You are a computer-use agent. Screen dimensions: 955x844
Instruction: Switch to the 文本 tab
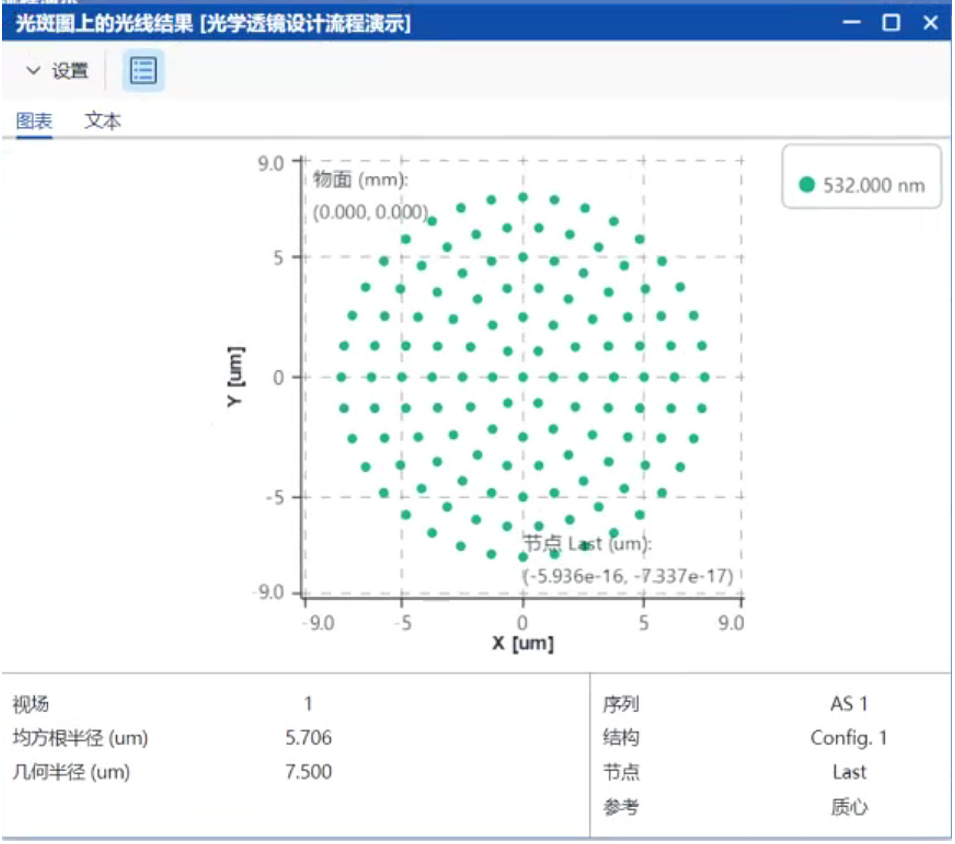point(103,121)
